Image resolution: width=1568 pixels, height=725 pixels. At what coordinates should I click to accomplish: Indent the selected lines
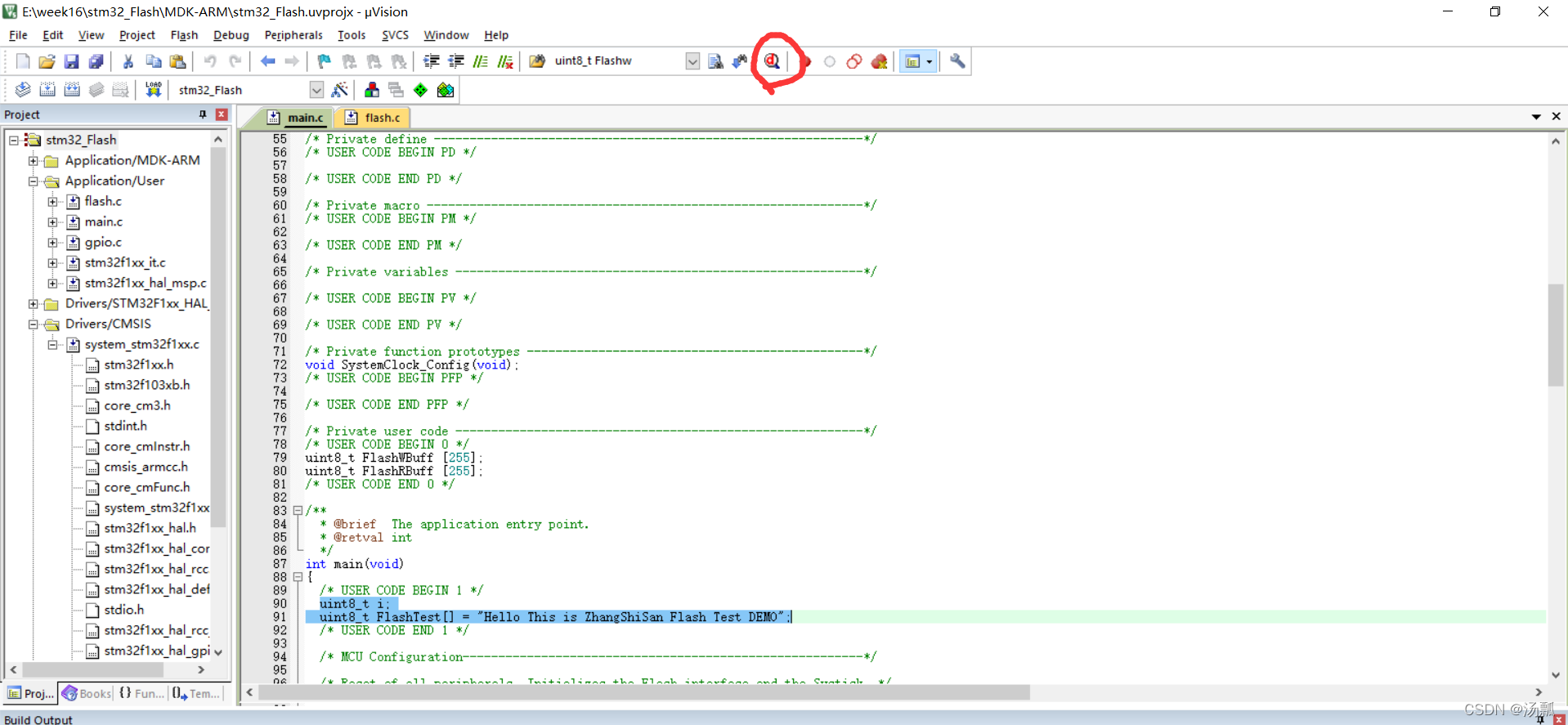click(x=432, y=61)
